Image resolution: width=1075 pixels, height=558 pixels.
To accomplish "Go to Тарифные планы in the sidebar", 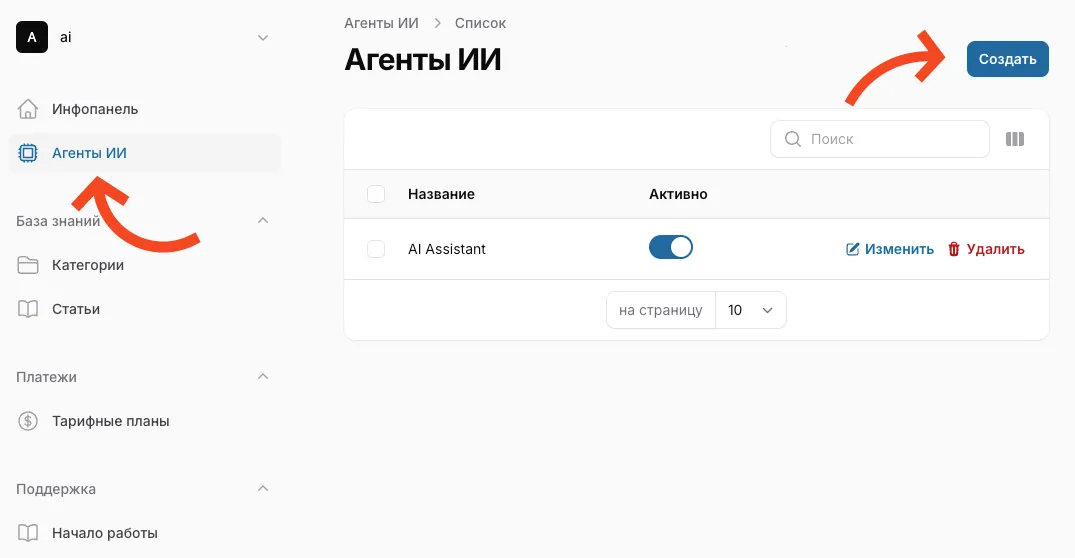I will click(x=110, y=421).
